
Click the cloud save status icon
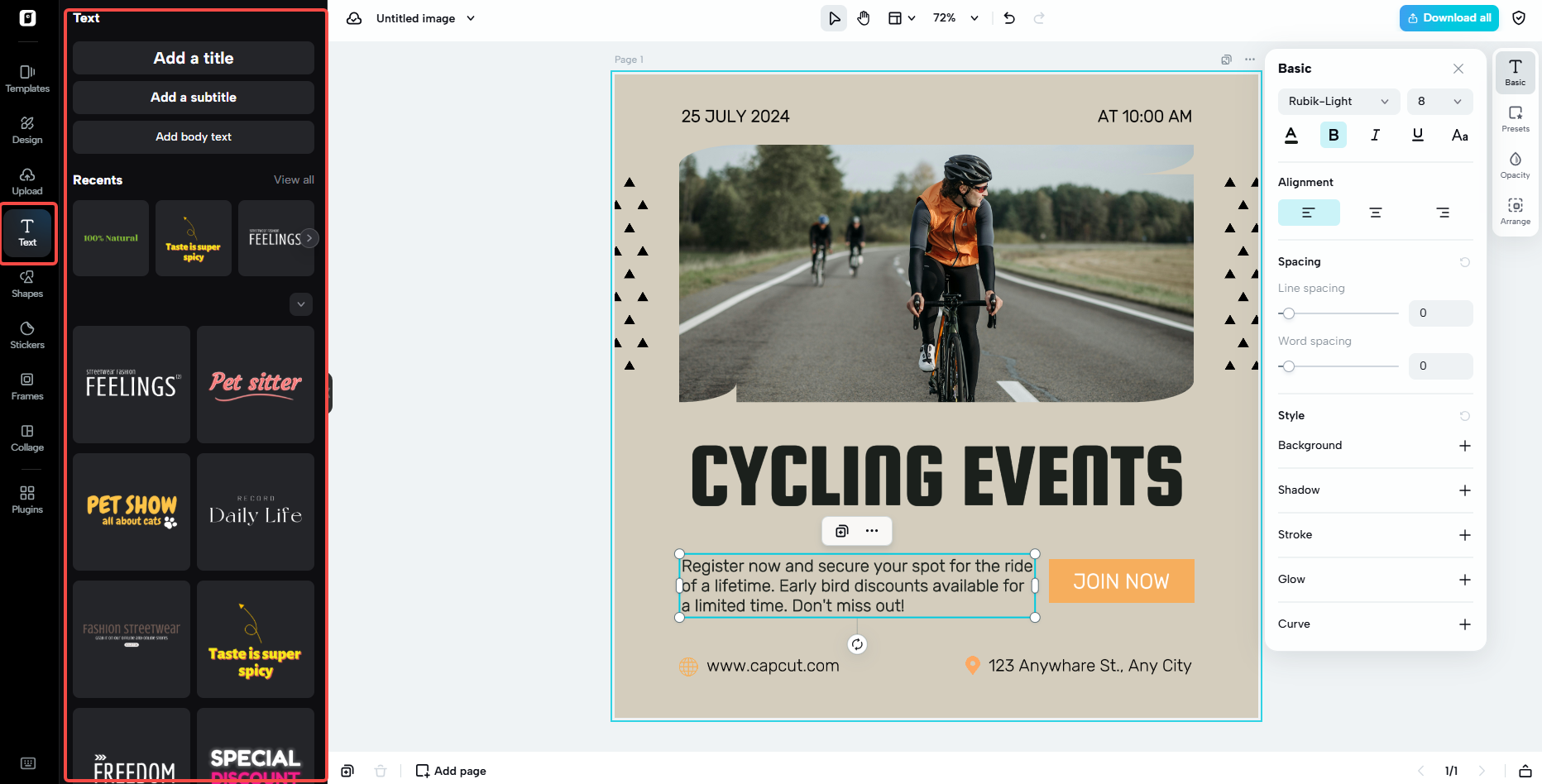pos(354,18)
